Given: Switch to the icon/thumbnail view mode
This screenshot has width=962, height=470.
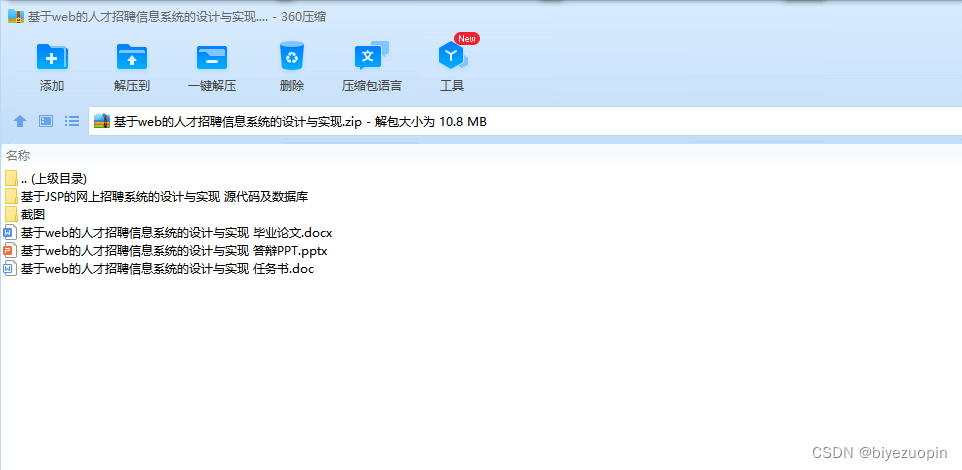Looking at the screenshot, I should pos(46,121).
